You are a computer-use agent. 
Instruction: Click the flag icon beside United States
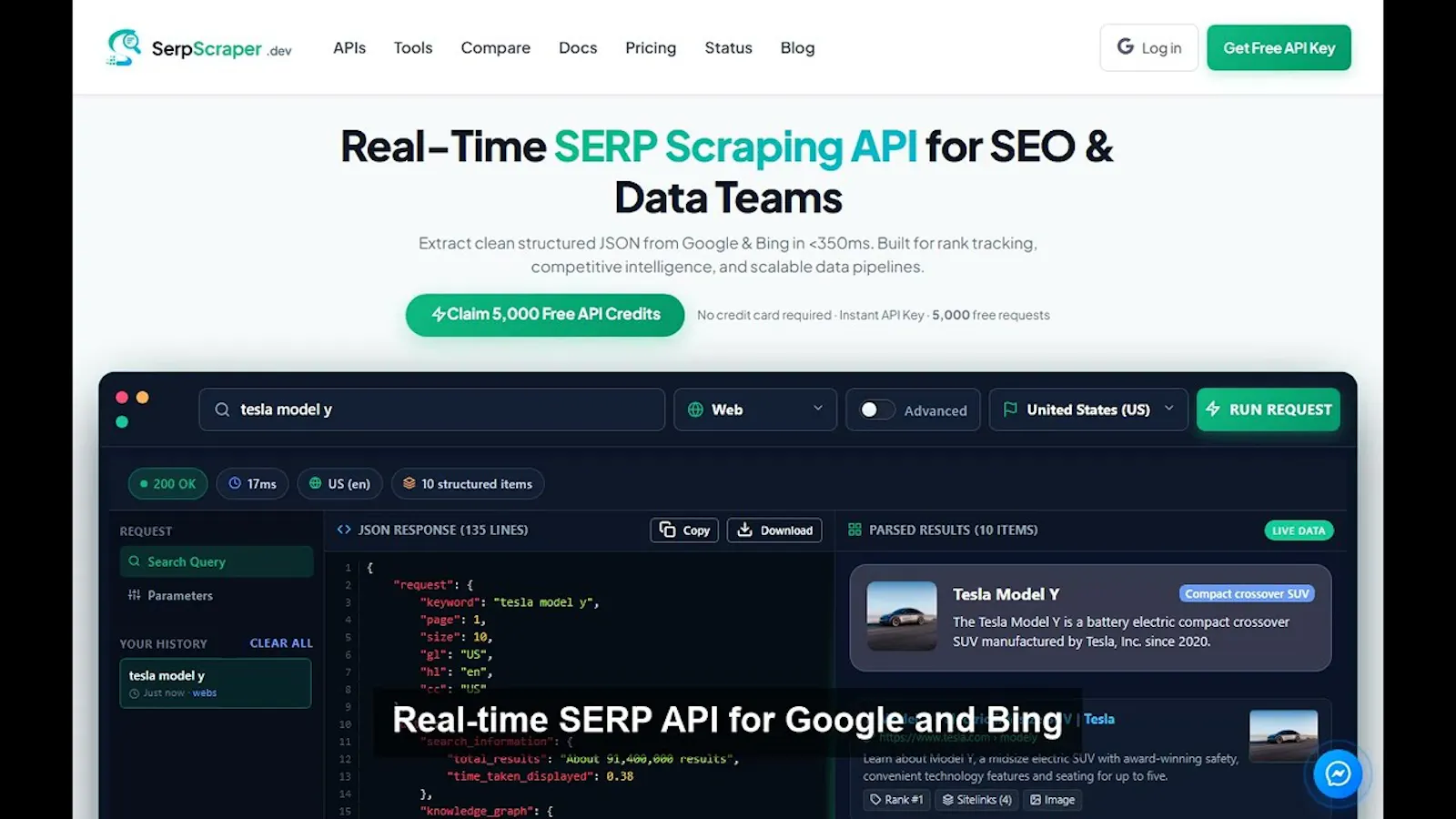coord(1010,409)
